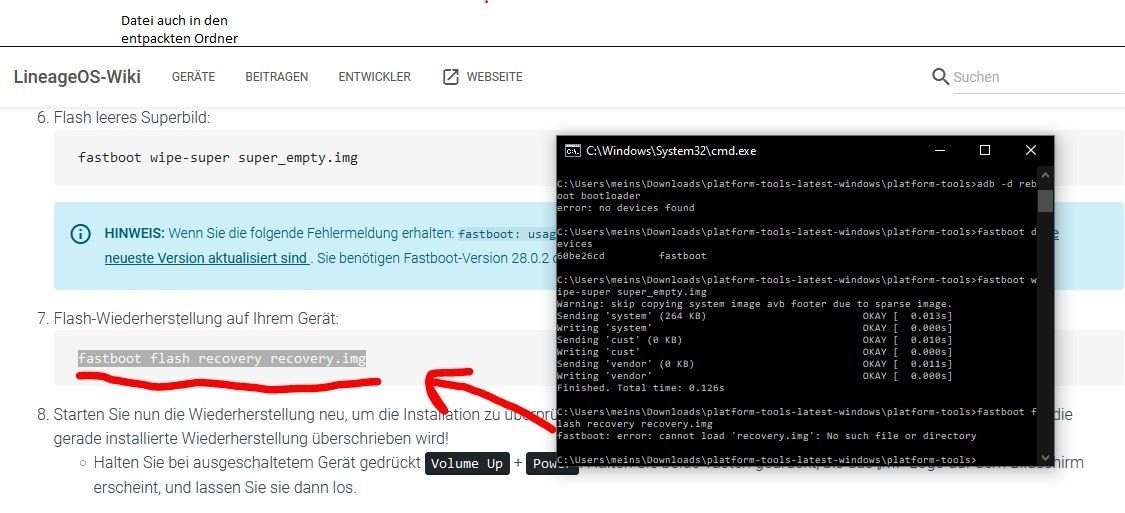This screenshot has height=513, width=1125.
Task: Click the 'Finished. Total time: 0.126s' line
Action: click(641, 388)
